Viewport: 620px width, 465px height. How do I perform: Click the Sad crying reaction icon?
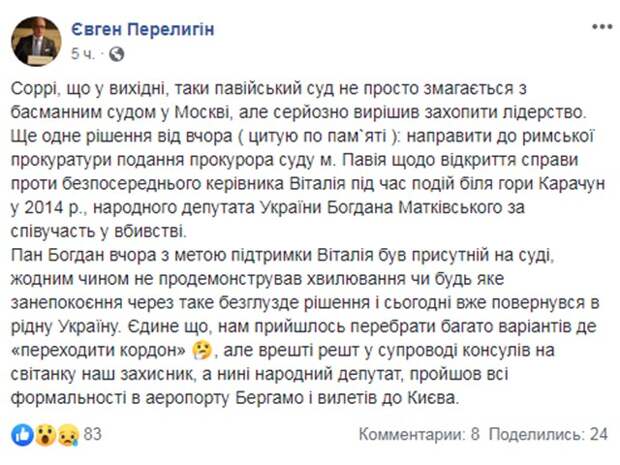click(x=68, y=435)
